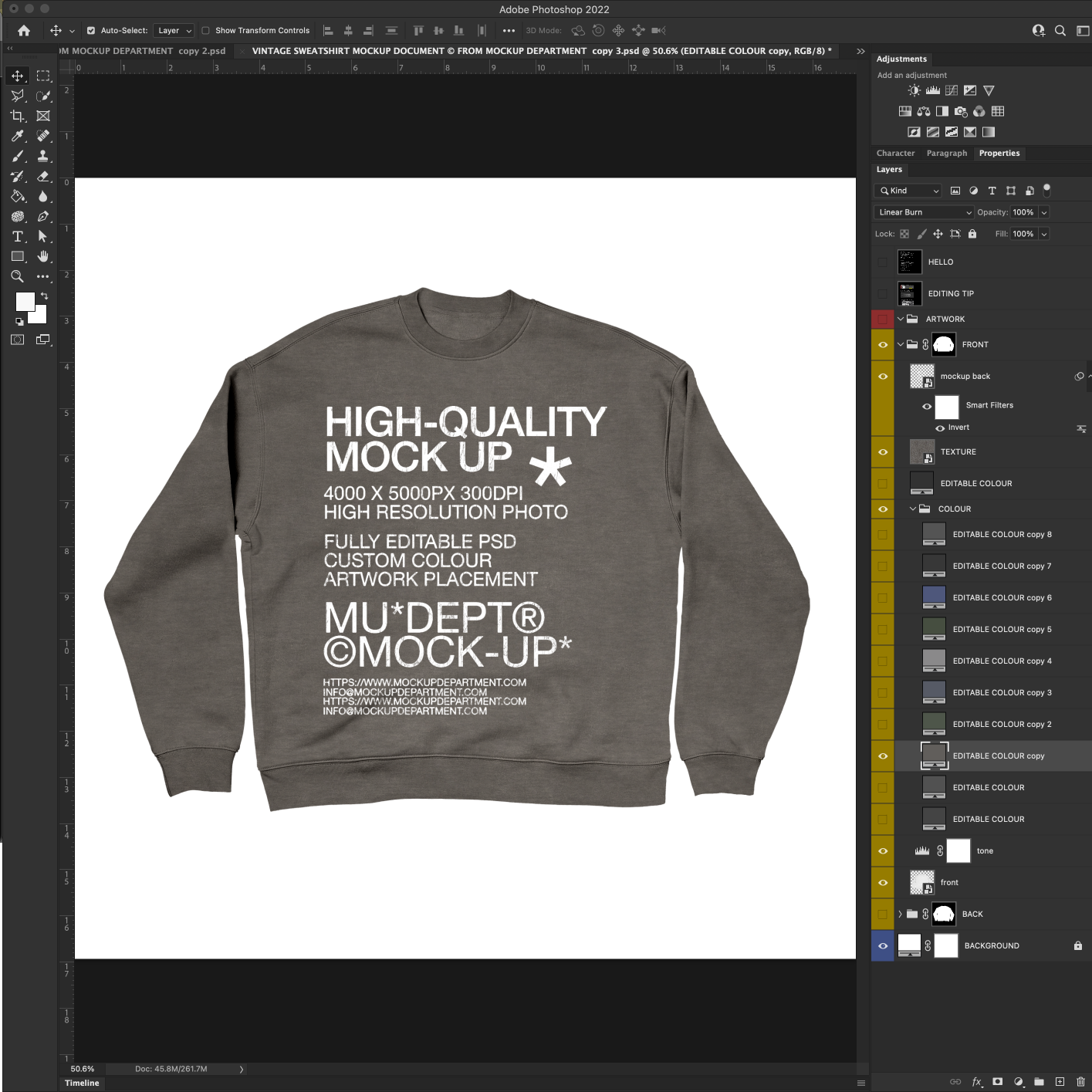Click the delete layer trash icon
1092x1092 pixels.
pos(1080,1081)
